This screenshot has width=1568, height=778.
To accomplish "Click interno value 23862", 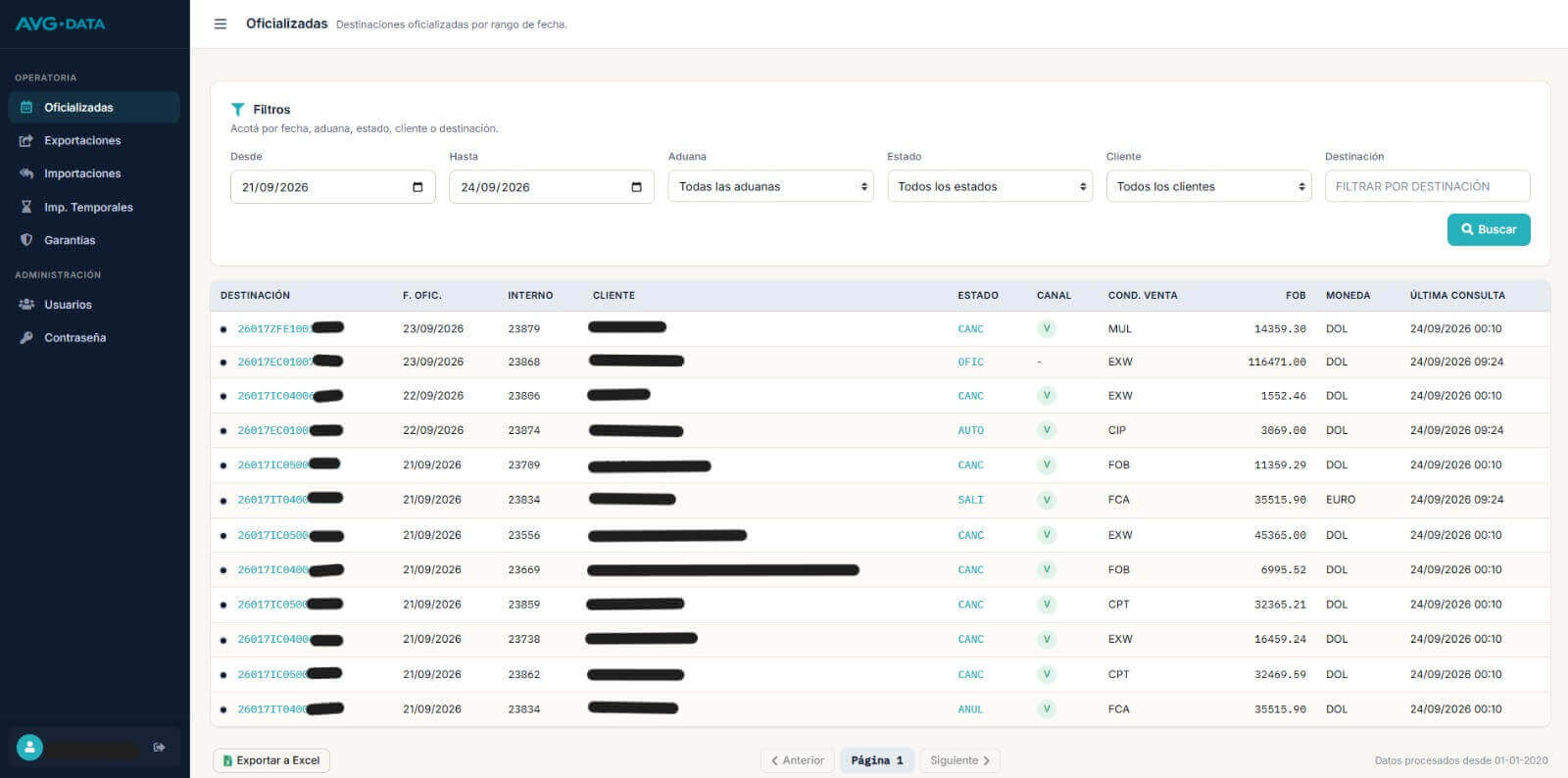I will [x=524, y=674].
